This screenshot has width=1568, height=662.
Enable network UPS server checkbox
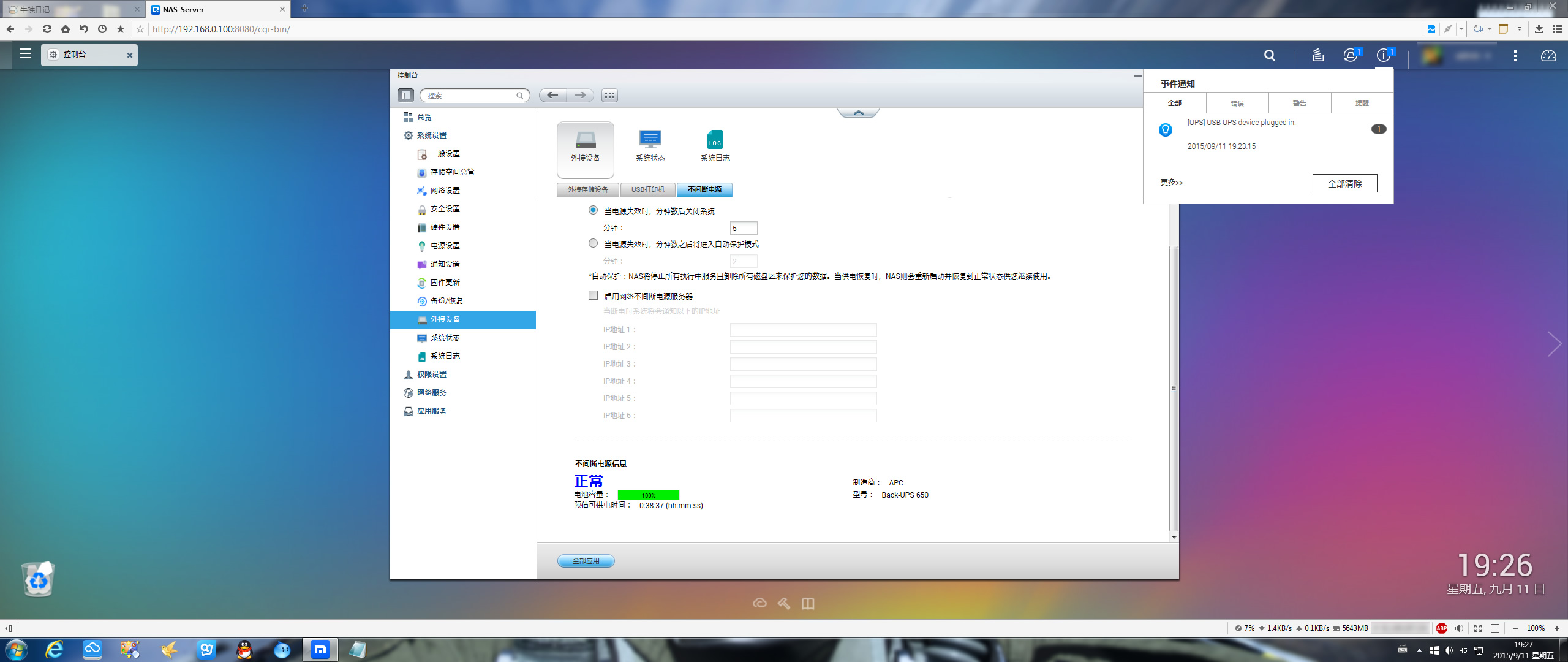point(593,295)
